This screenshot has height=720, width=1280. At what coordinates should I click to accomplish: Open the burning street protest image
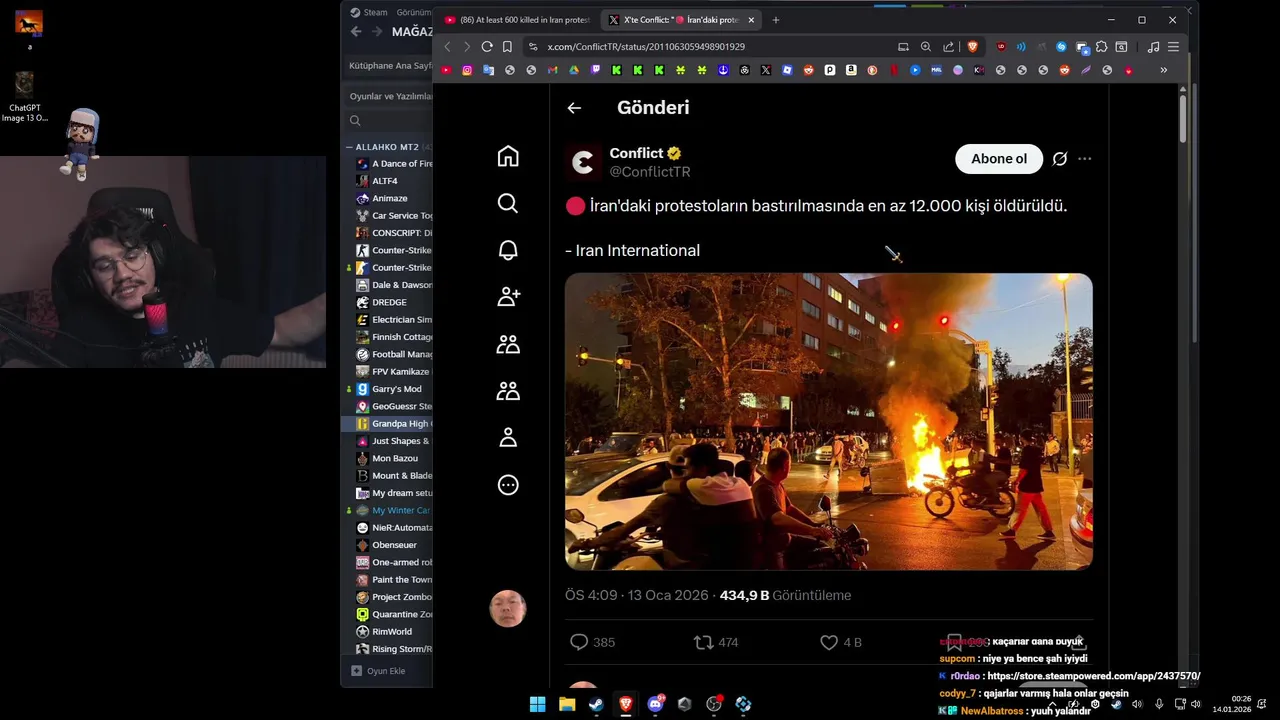coord(828,421)
